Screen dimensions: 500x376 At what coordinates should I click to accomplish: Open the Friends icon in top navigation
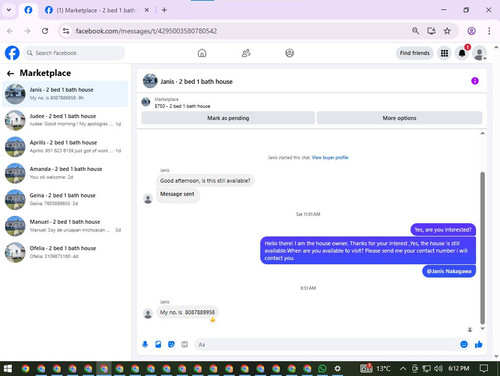pos(246,53)
